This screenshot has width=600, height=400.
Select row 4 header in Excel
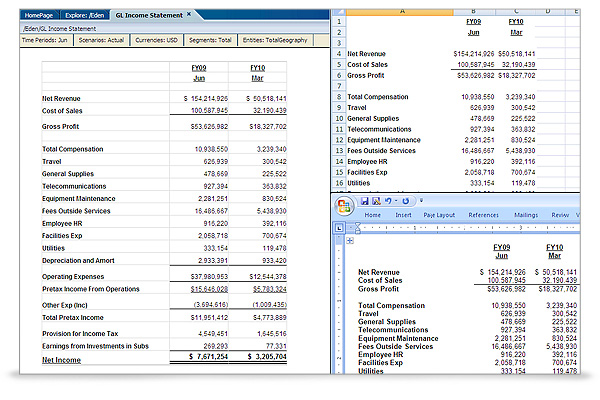[340, 53]
